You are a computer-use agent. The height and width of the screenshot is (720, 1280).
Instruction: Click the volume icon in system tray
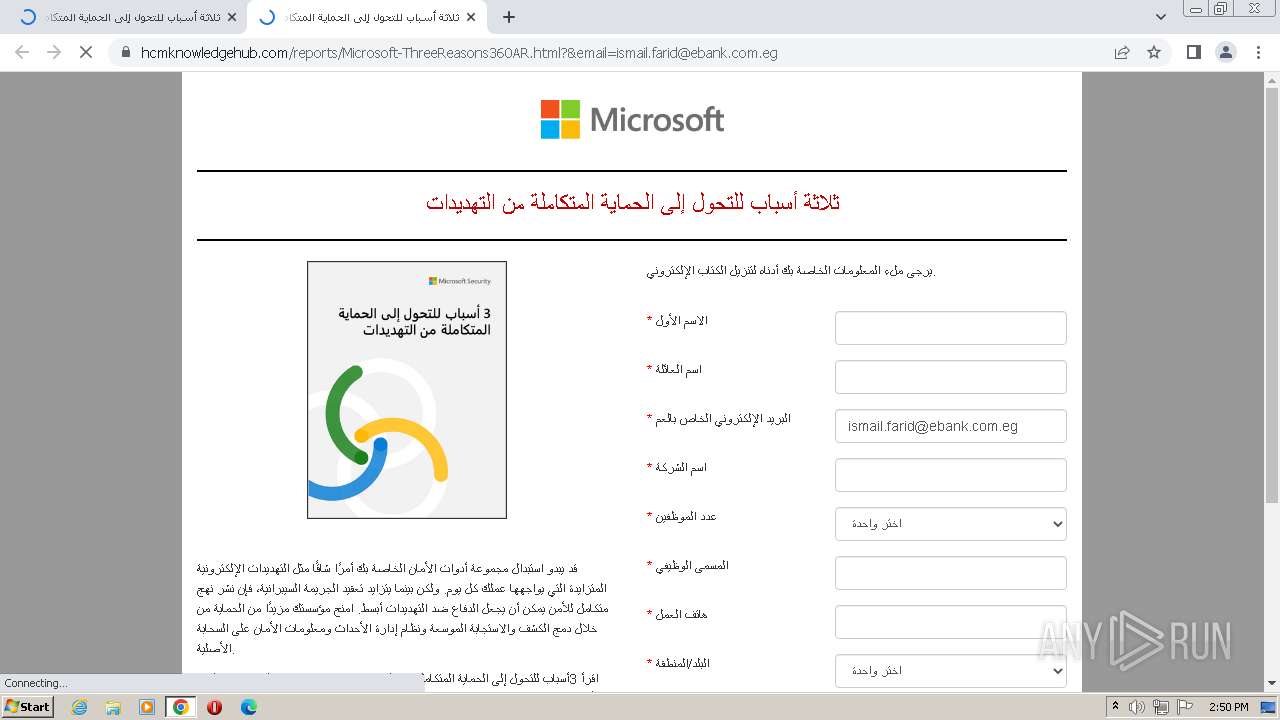click(1137, 707)
